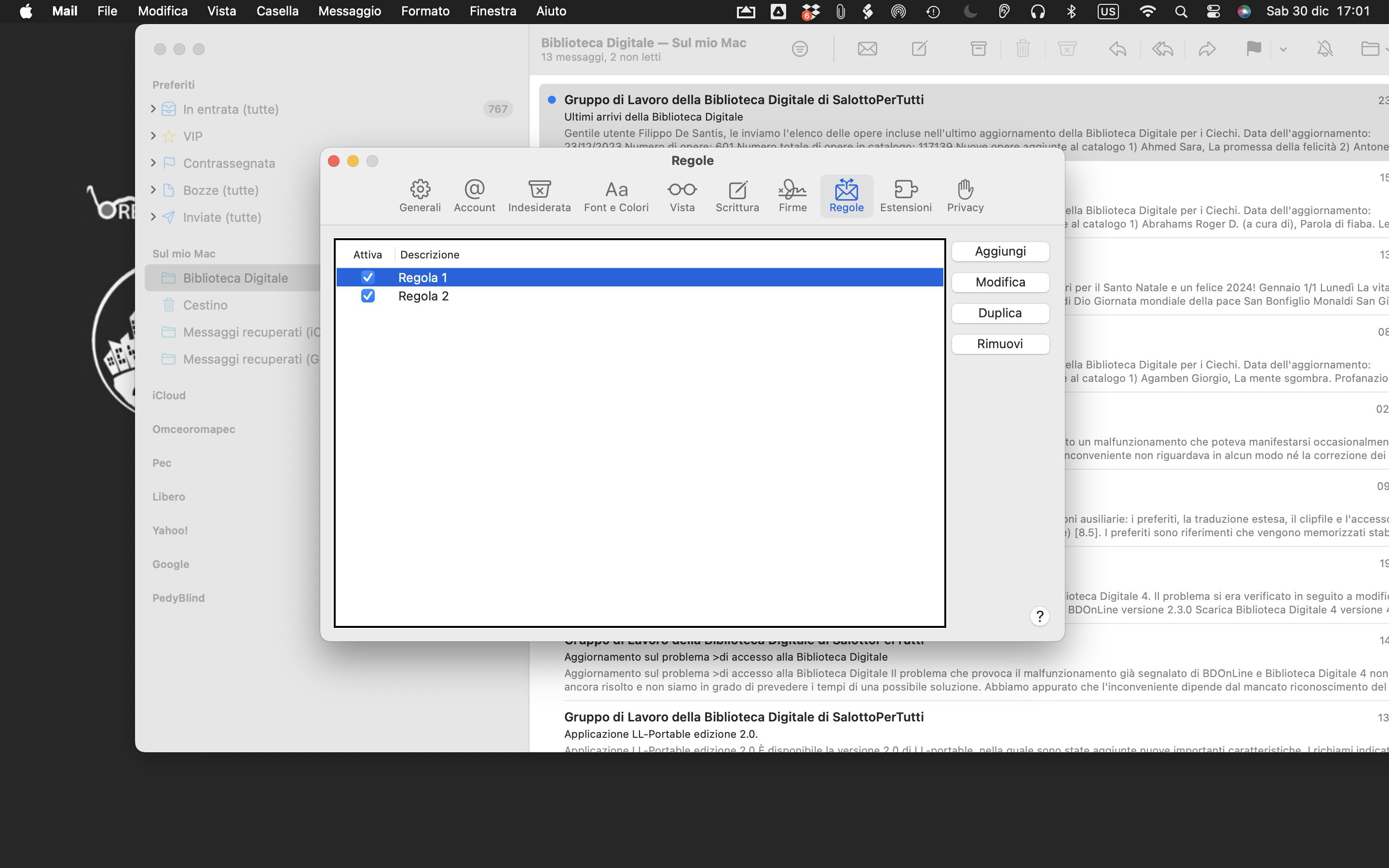Click the Contrassegnata flag icon in sidebar

coord(169,163)
